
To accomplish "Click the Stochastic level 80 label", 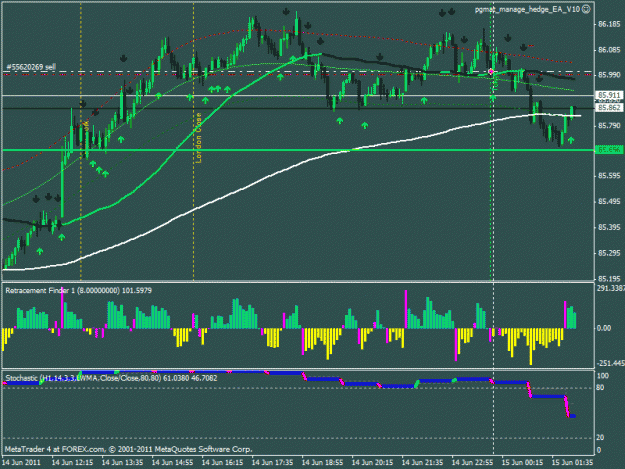I will coord(600,387).
